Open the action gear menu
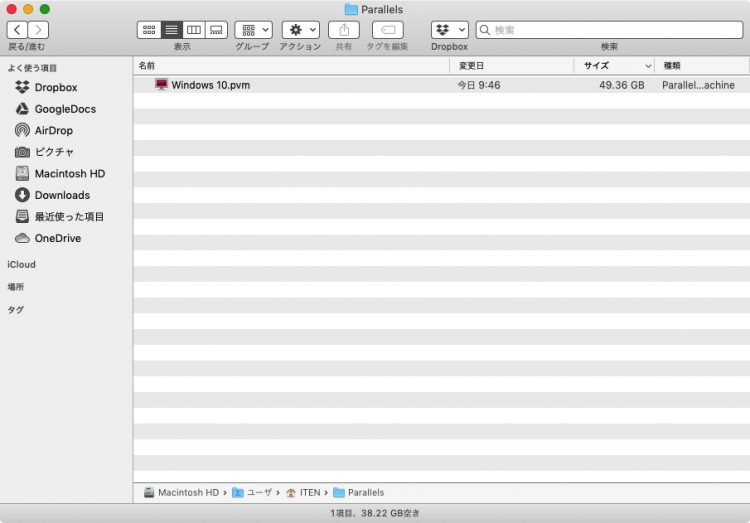 pyautogui.click(x=301, y=30)
